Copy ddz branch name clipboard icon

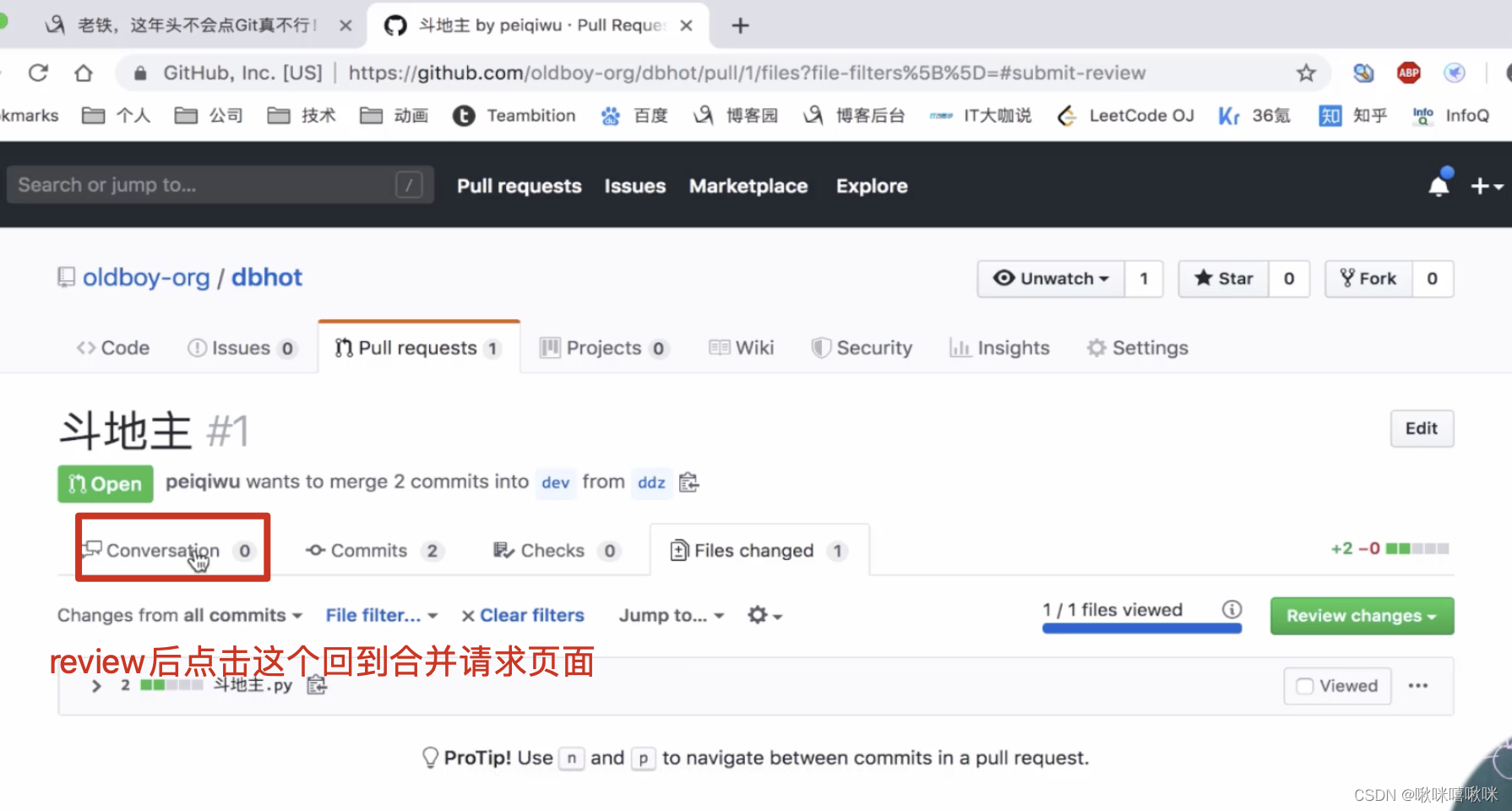[x=689, y=482]
